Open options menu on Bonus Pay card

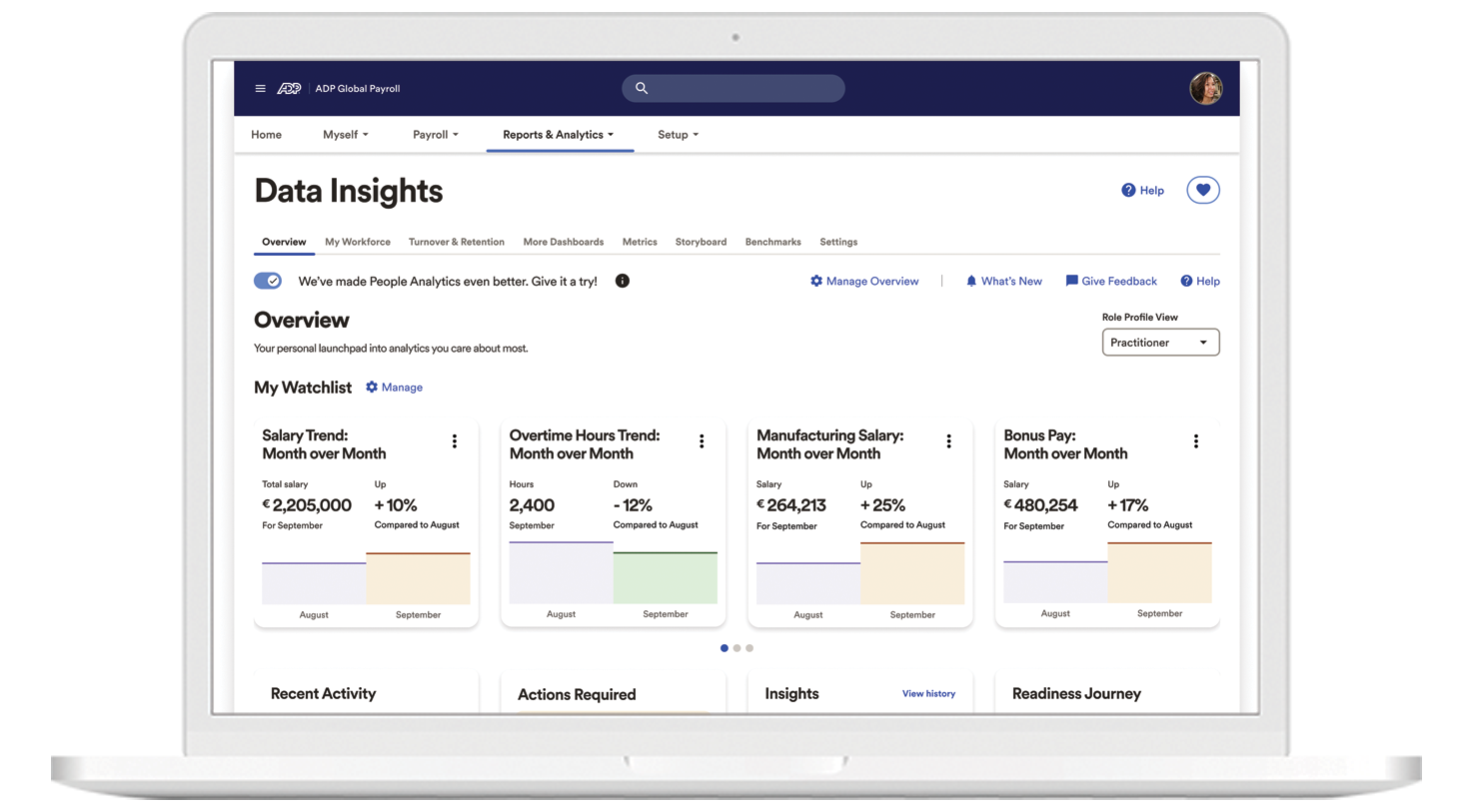[1195, 439]
